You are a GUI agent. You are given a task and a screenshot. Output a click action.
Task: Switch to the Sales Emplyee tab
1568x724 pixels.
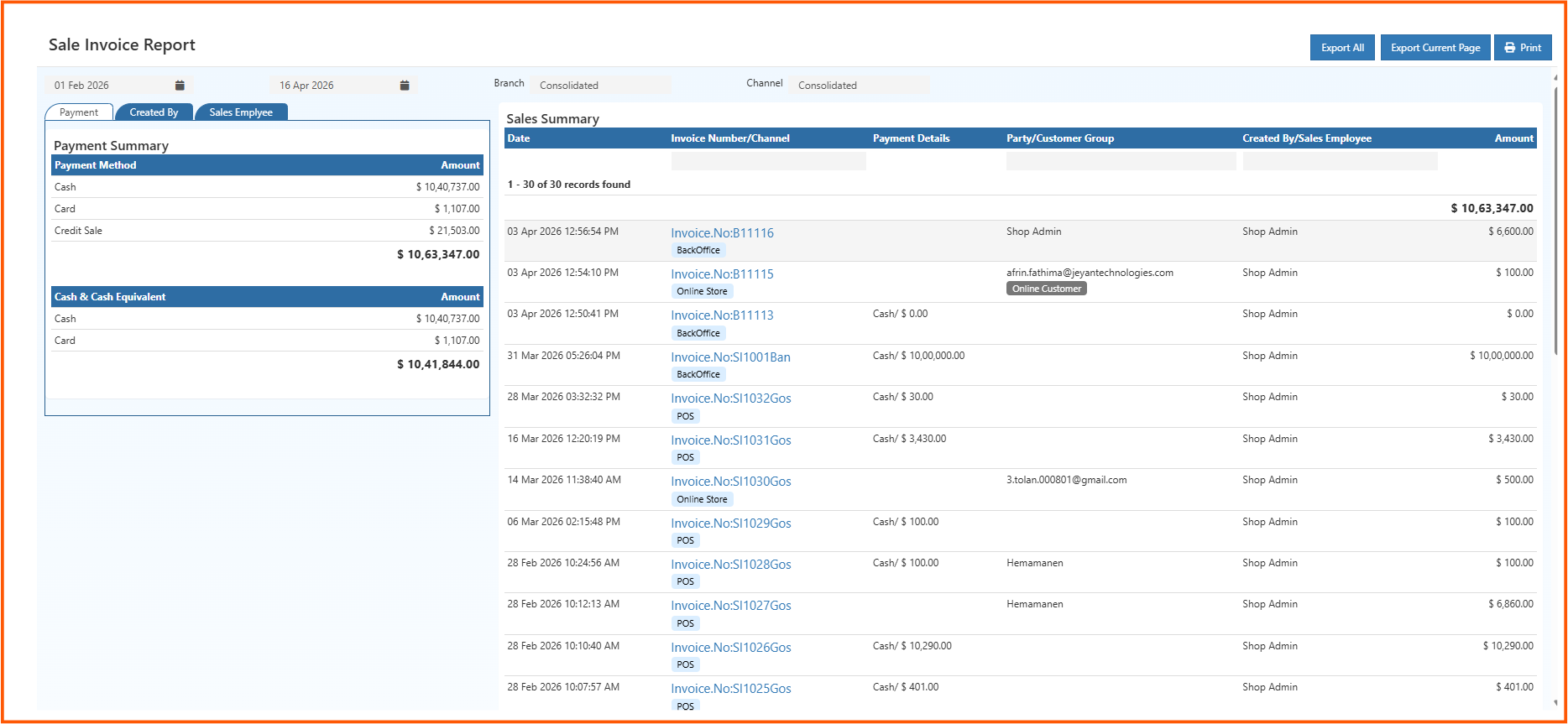tap(241, 112)
